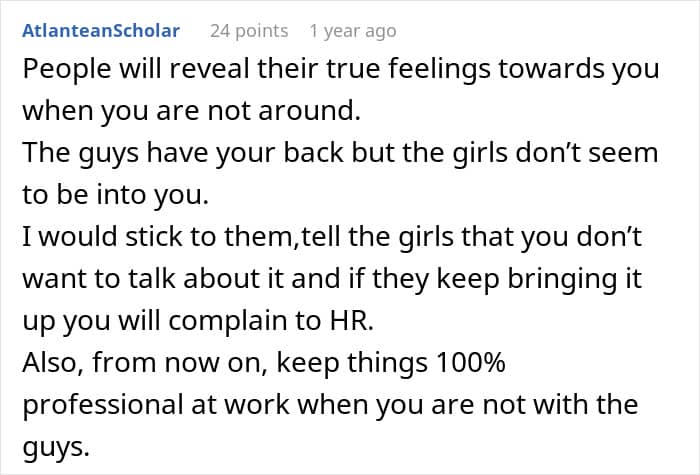Click the word 'People' starting the comment

(67, 70)
